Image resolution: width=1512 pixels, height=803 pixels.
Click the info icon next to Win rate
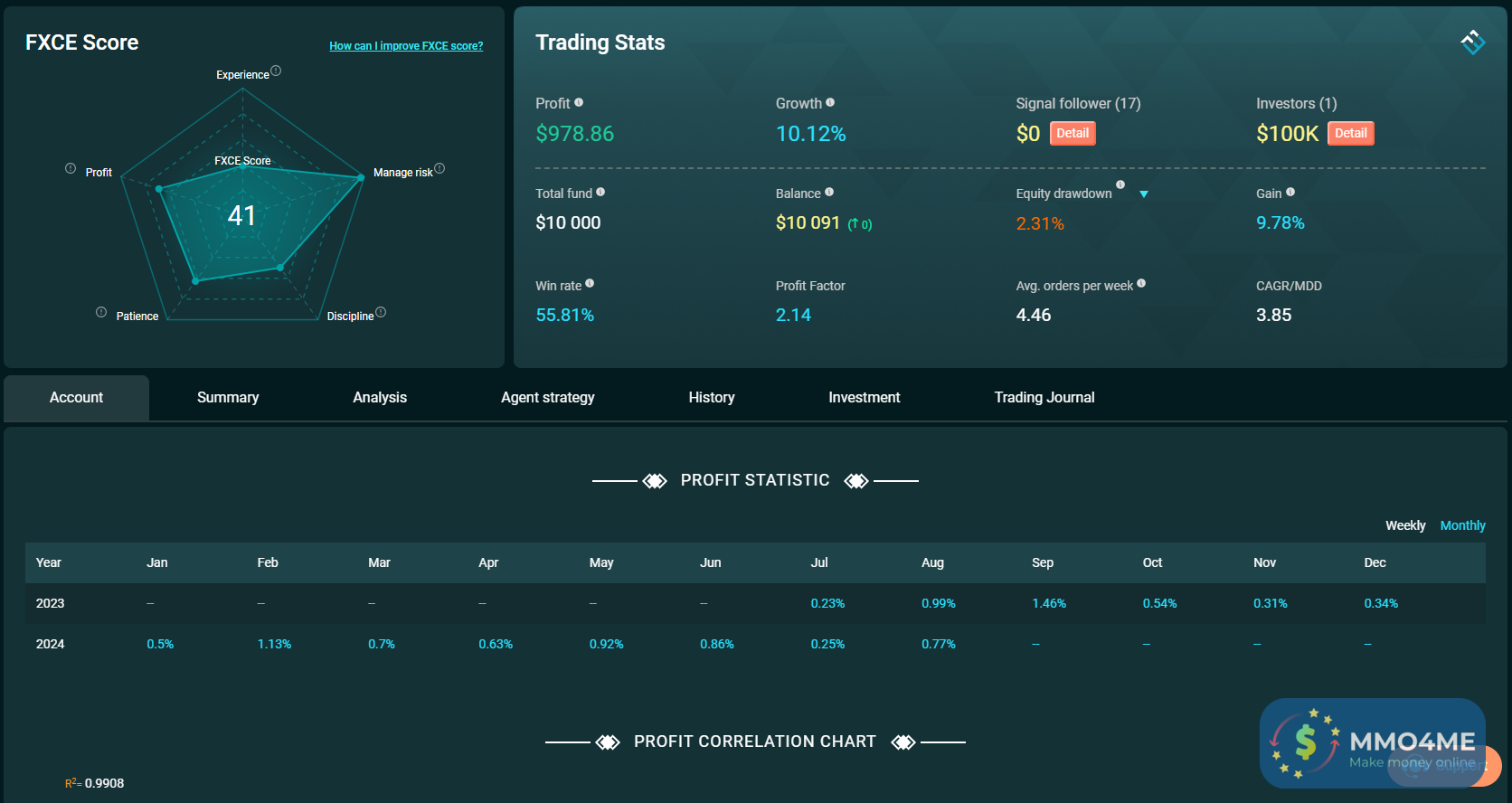point(590,283)
